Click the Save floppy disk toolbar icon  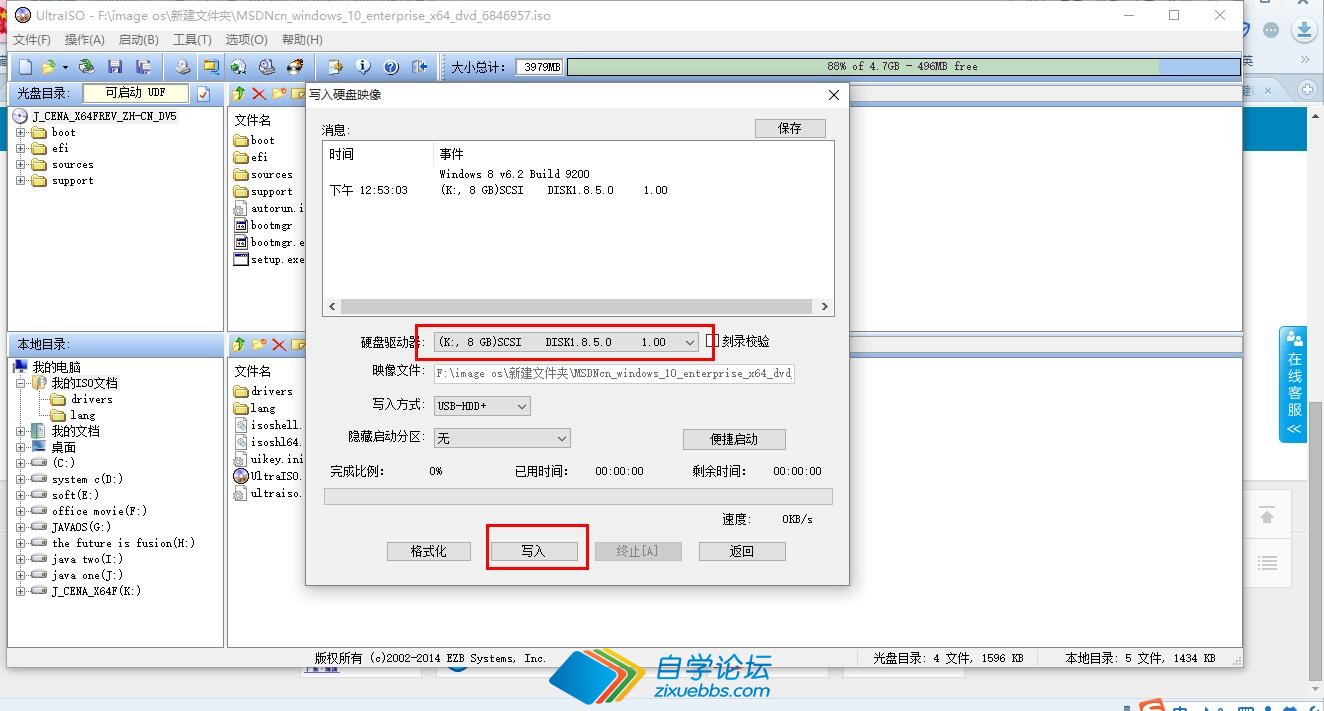pyautogui.click(x=115, y=67)
